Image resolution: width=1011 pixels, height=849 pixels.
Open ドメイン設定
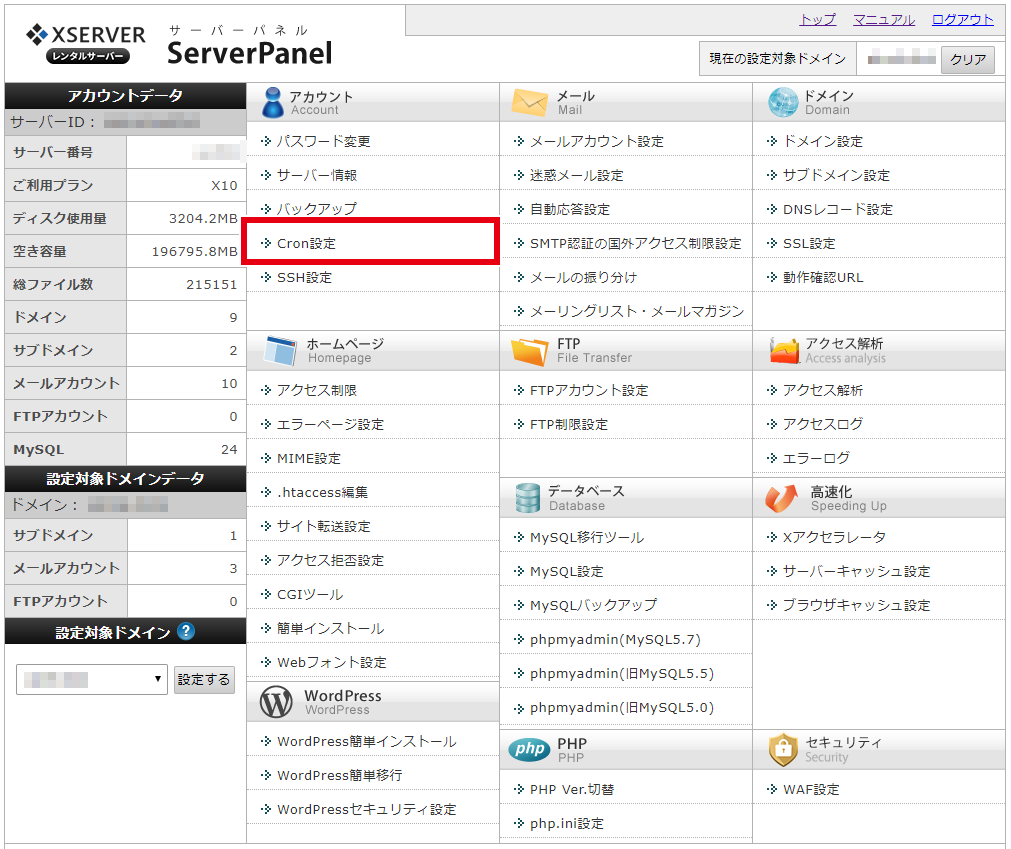point(823,141)
